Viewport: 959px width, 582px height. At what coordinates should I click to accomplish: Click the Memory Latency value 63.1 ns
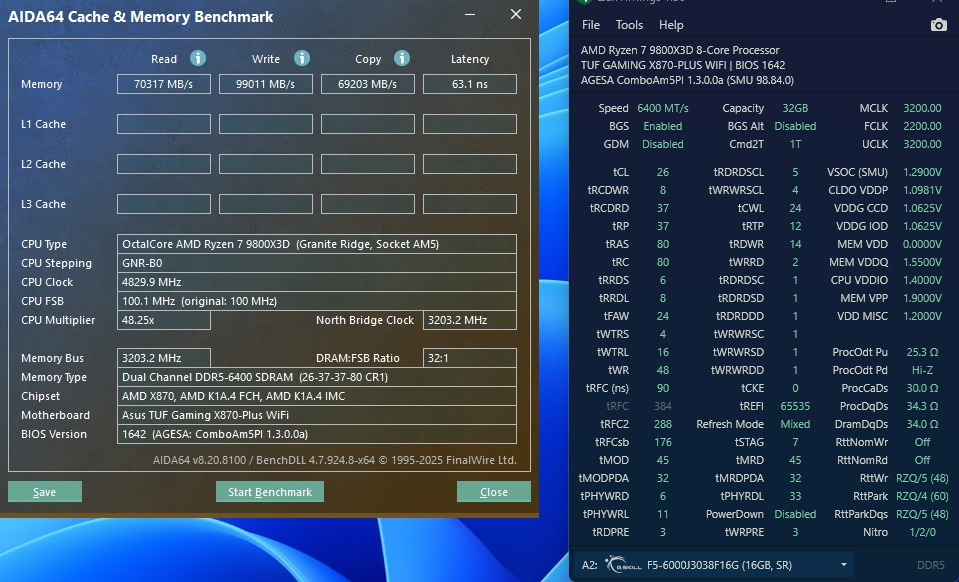(x=470, y=84)
